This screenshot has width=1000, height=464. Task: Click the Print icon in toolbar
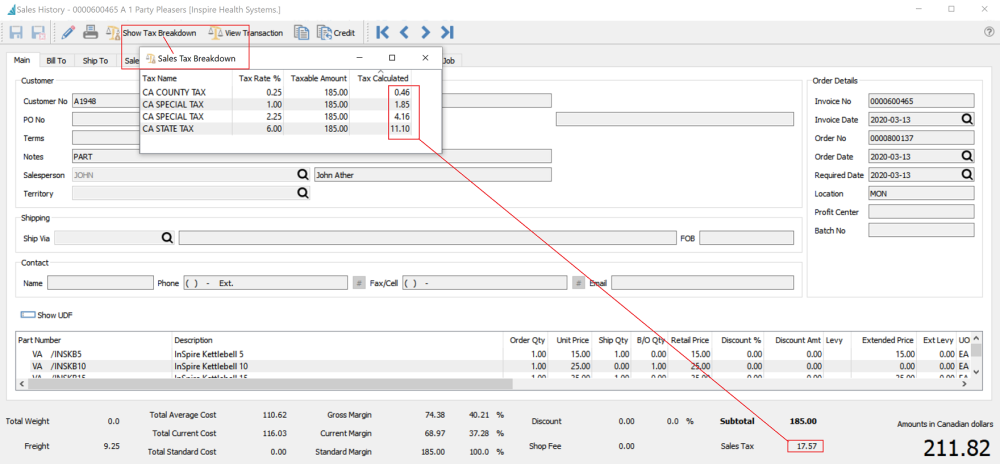click(x=91, y=32)
